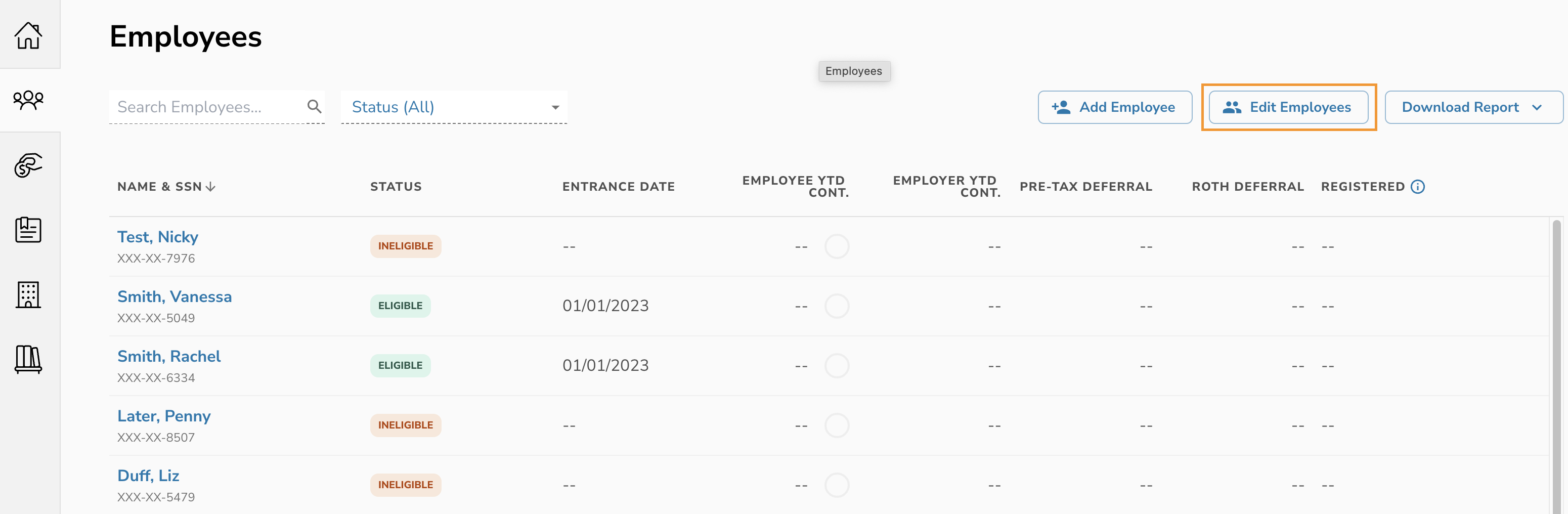1568x514 pixels.
Task: Open the document reports sidebar icon
Action: 28,230
